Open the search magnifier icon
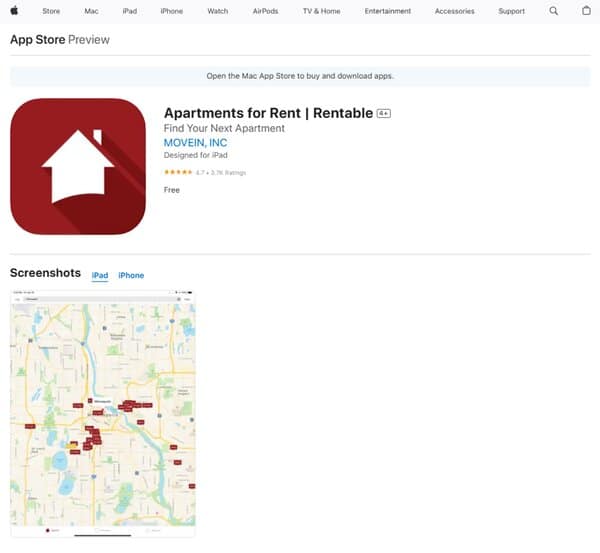 click(553, 11)
